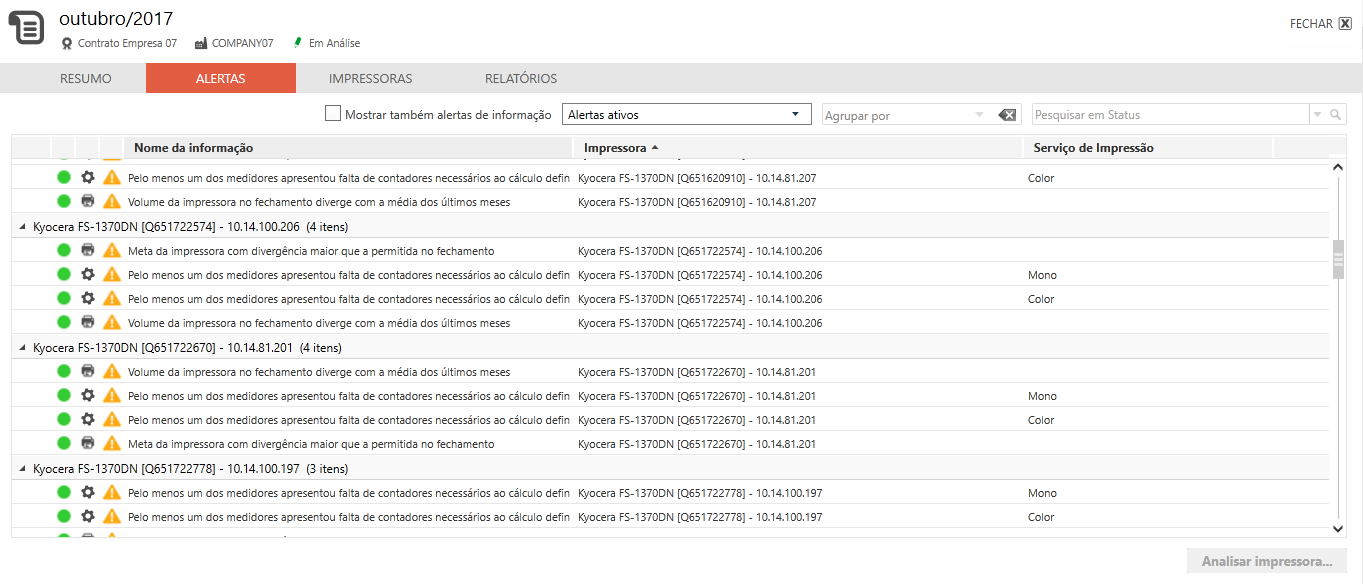This screenshot has width=1363, height=584.
Task: Sort by the 'Serviço de Impressão' column header
Action: [1093, 148]
